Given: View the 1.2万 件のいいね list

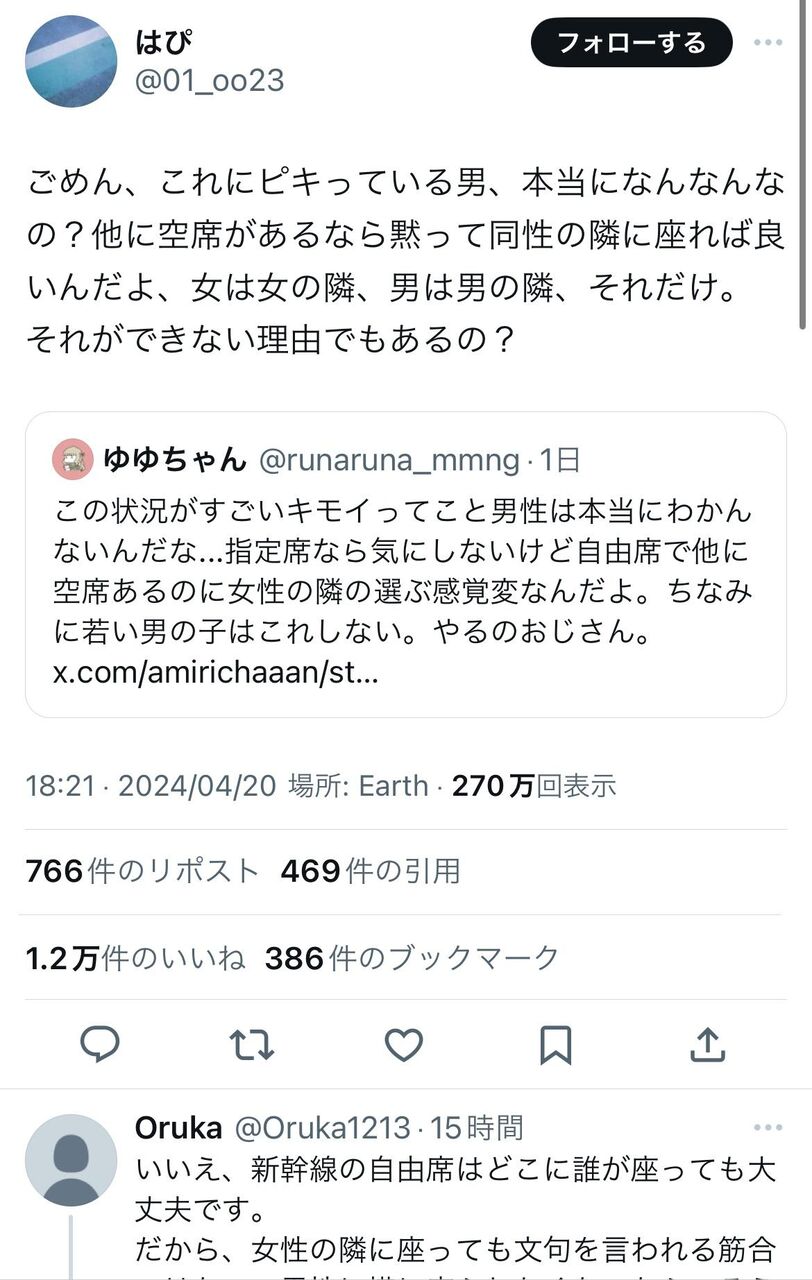Looking at the screenshot, I should tap(135, 958).
